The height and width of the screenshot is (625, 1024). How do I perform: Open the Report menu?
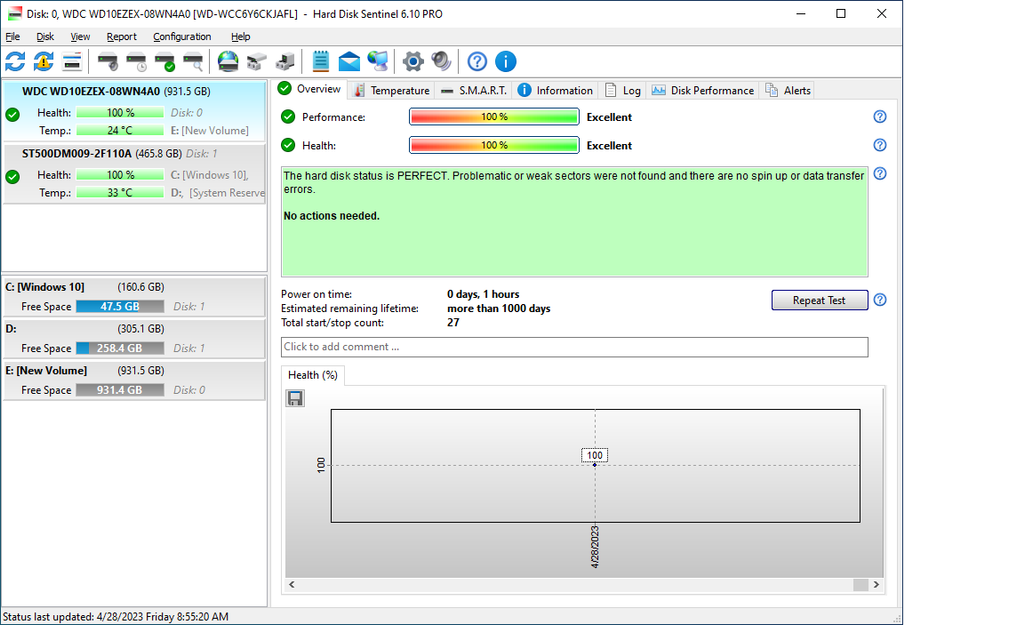tap(121, 37)
